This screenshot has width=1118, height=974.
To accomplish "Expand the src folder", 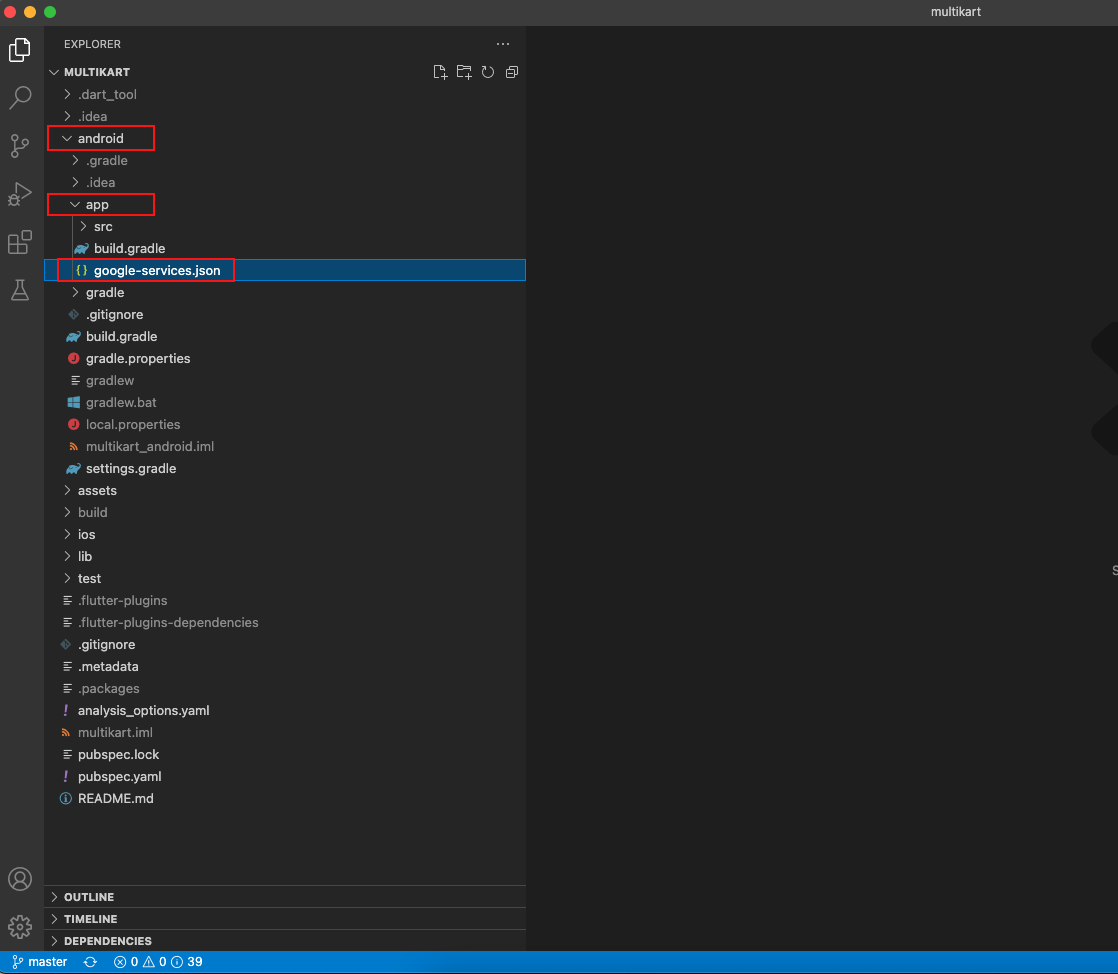I will click(x=285, y=226).
